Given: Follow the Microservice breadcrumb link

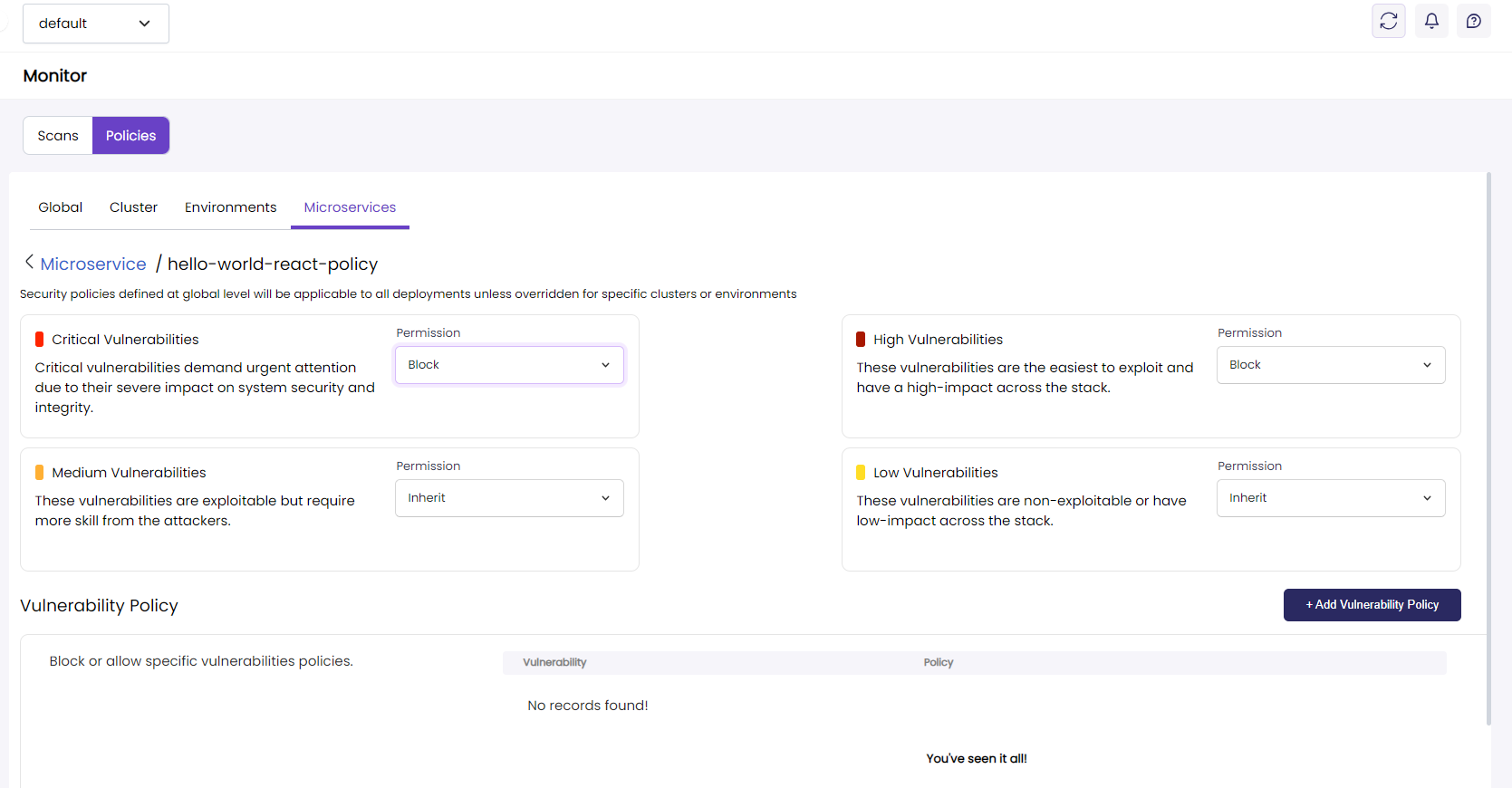Looking at the screenshot, I should 93,264.
